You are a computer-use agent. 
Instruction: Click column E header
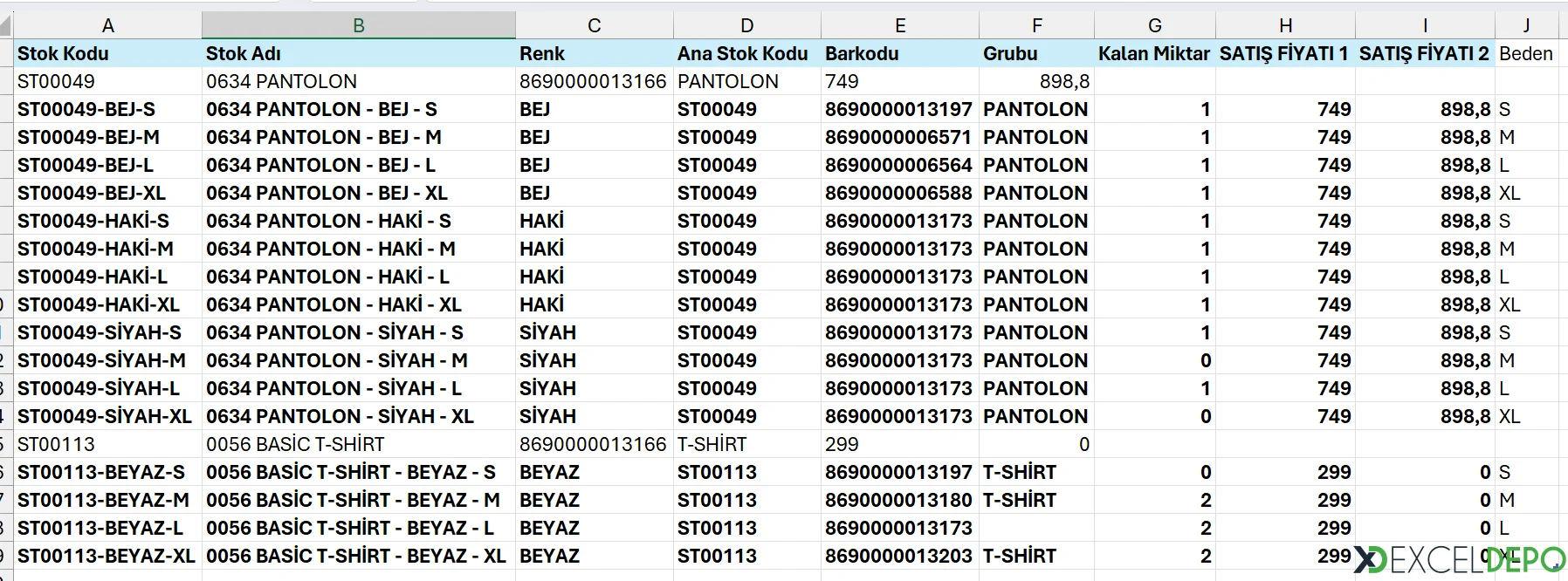point(900,25)
